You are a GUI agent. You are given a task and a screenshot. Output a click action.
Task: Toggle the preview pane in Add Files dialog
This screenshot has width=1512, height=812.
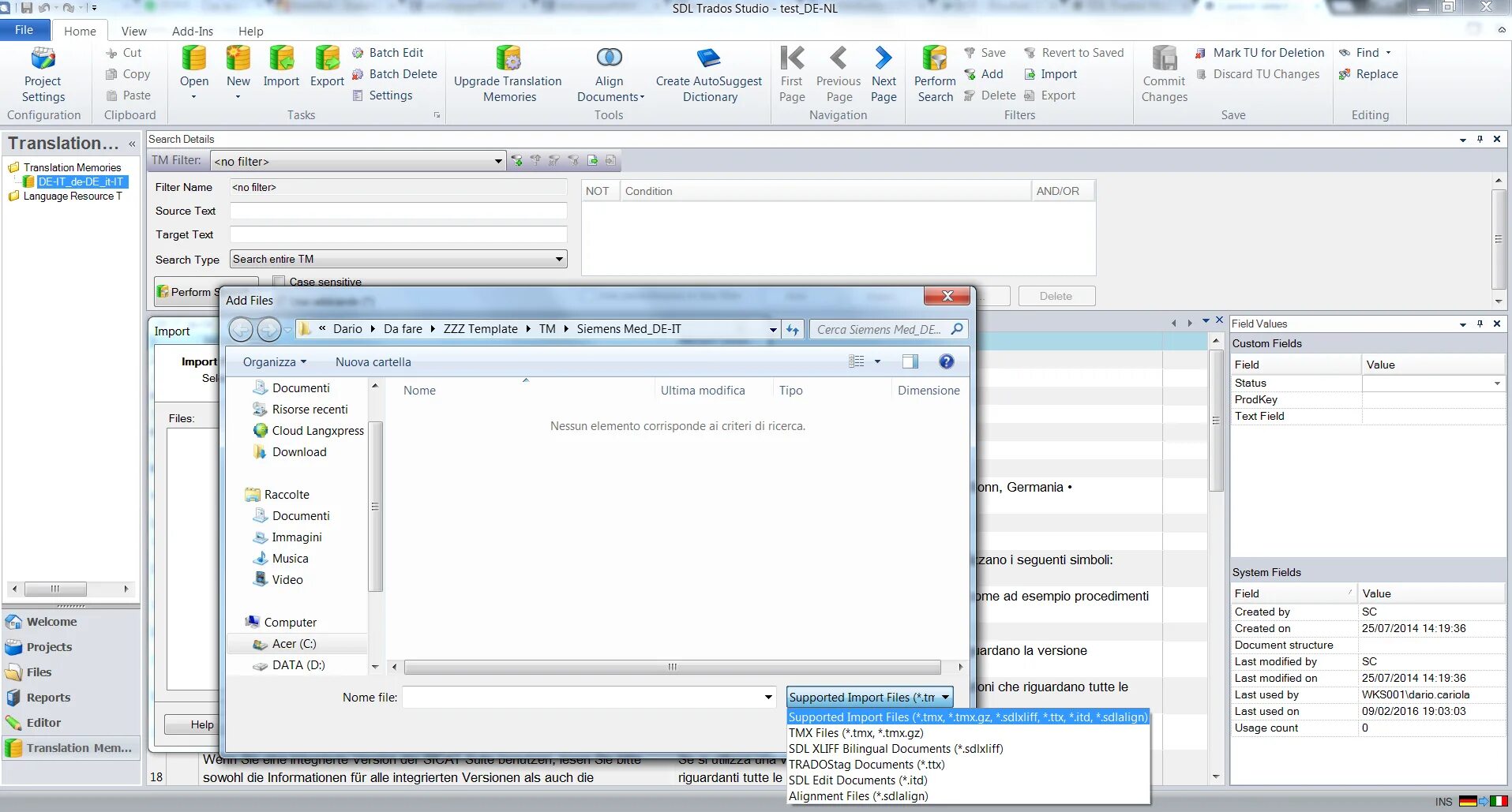(910, 361)
